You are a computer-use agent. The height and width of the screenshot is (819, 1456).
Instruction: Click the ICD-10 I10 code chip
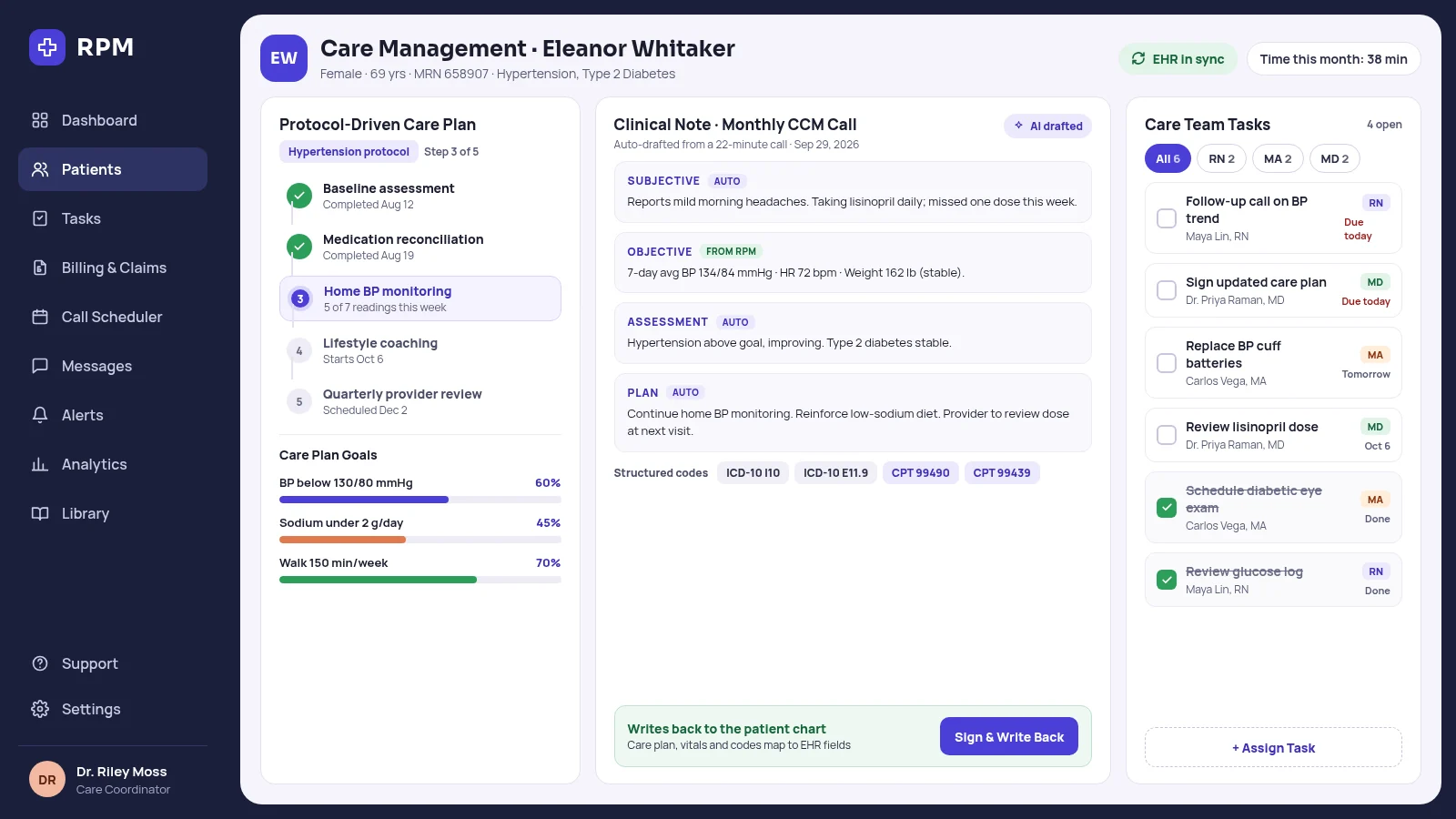point(753,473)
